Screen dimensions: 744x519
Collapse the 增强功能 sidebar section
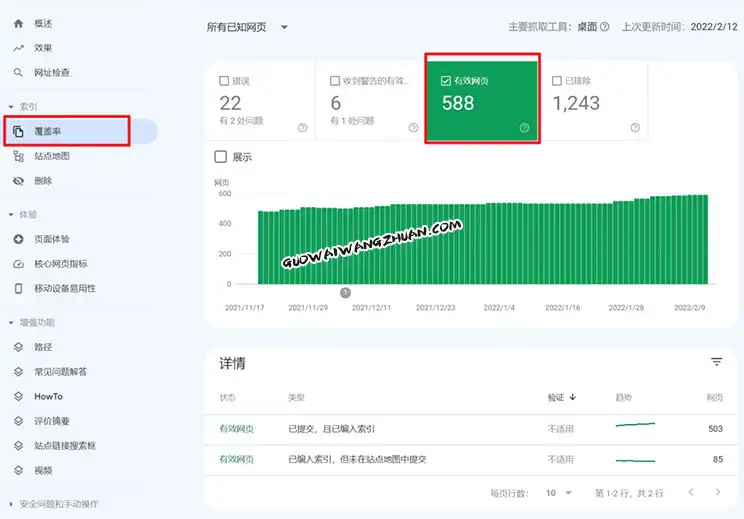pyautogui.click(x=11, y=323)
